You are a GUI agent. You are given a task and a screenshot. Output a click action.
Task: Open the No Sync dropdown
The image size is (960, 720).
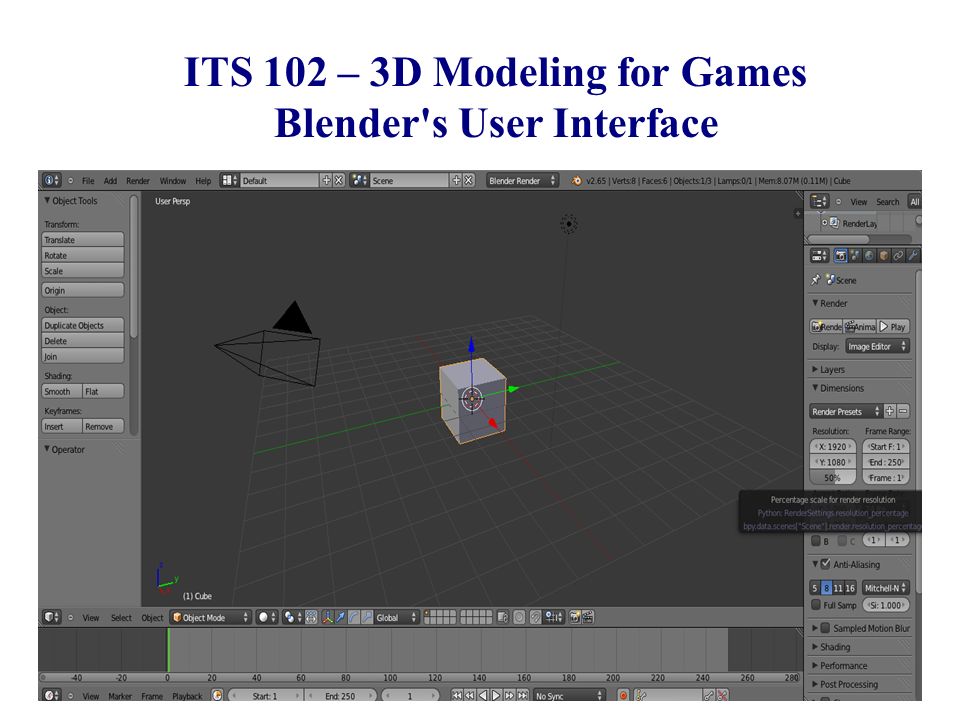(x=569, y=696)
